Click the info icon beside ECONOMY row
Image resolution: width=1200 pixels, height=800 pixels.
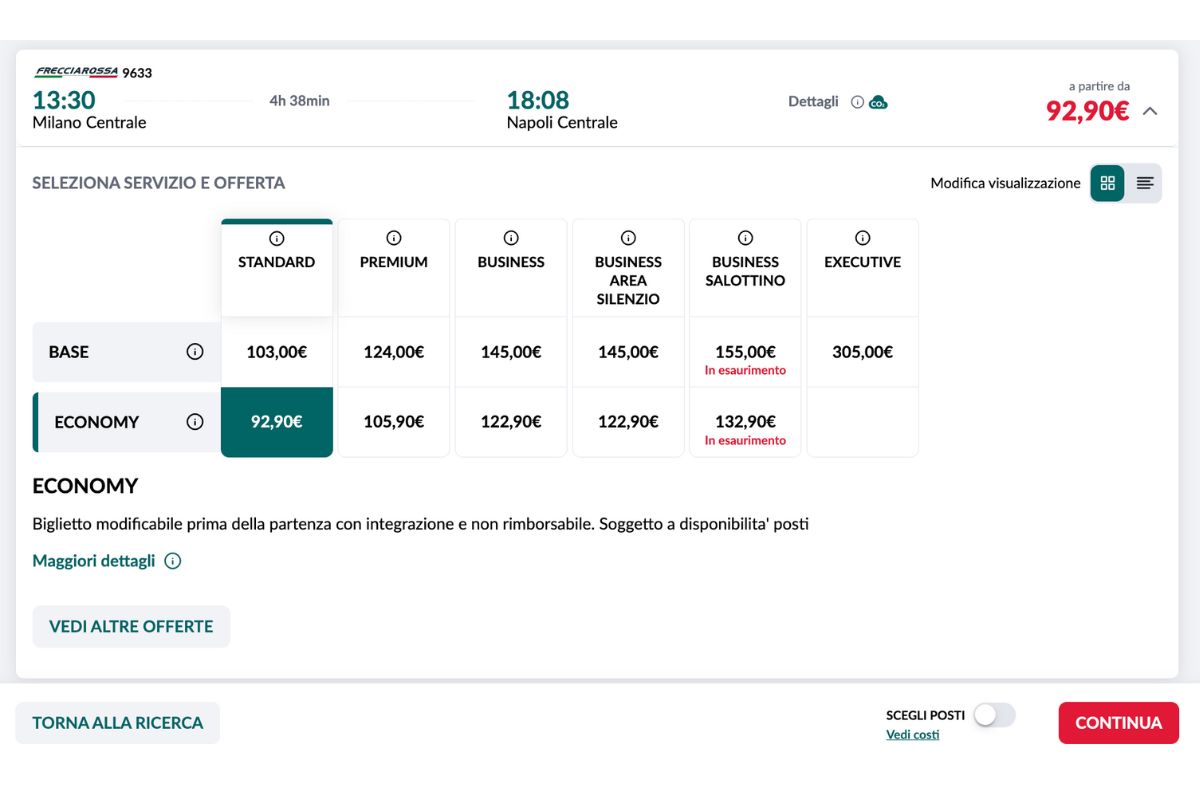pos(195,422)
